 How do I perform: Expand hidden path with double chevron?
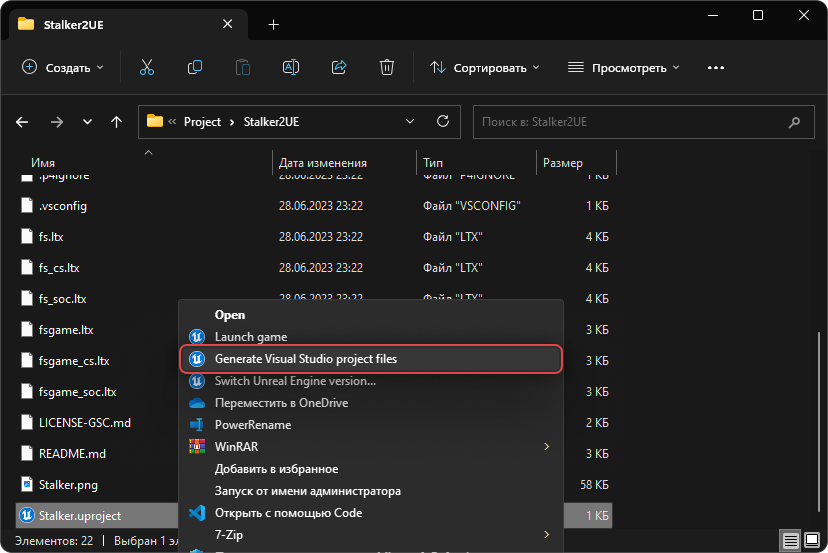tap(172, 121)
